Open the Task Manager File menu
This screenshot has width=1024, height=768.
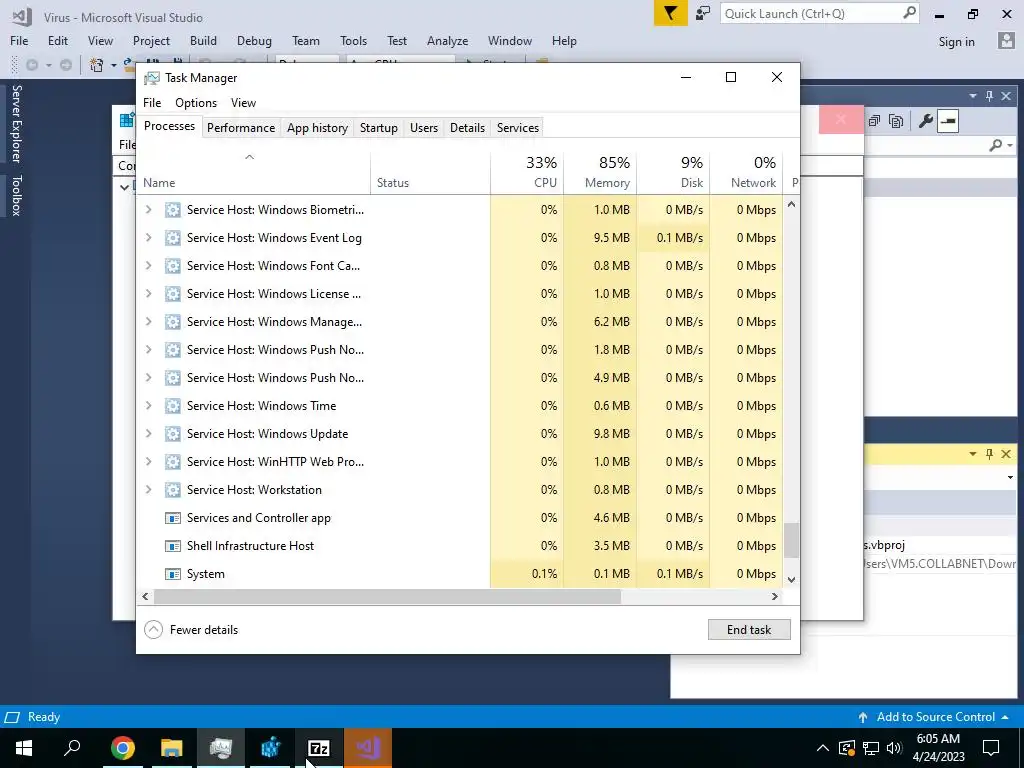pos(152,103)
